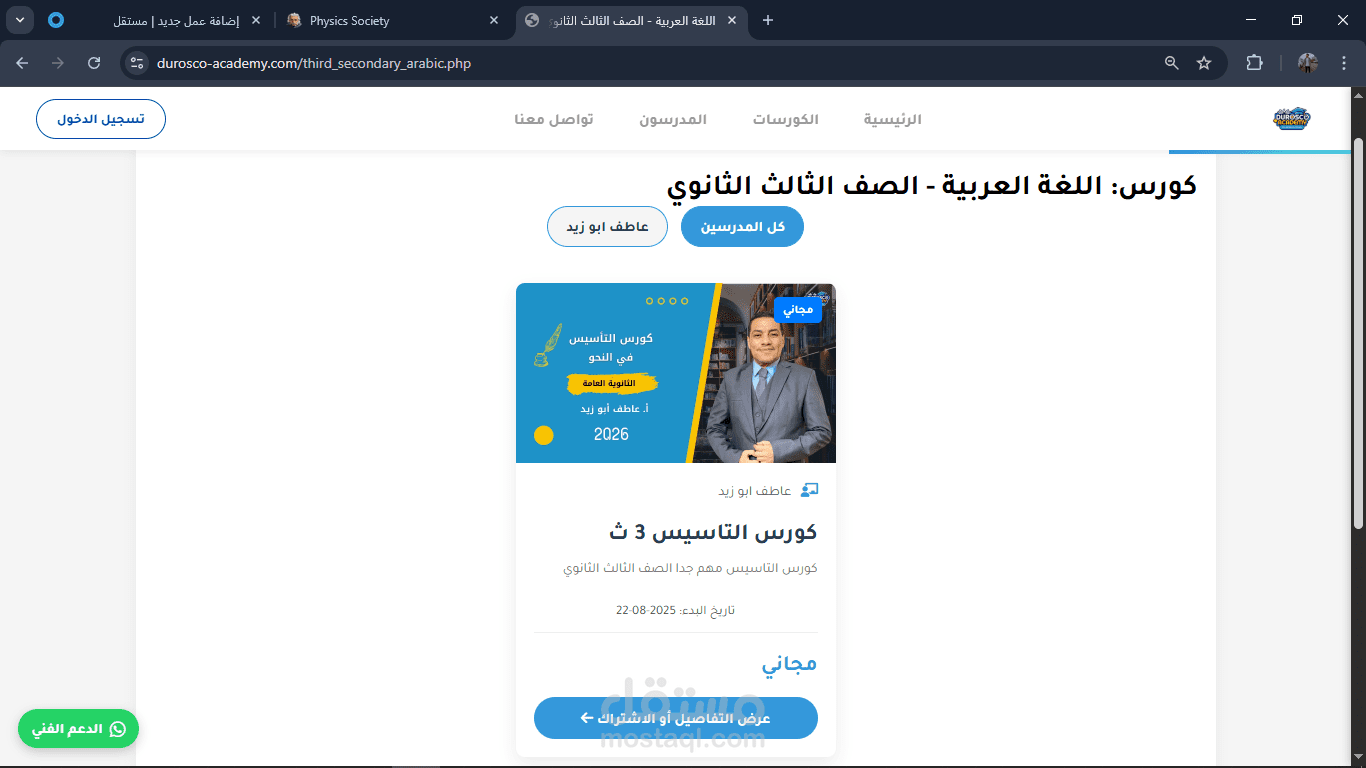Filter by teacher عاطف ابو زيد pill
This screenshot has width=1366, height=768.
(x=607, y=227)
